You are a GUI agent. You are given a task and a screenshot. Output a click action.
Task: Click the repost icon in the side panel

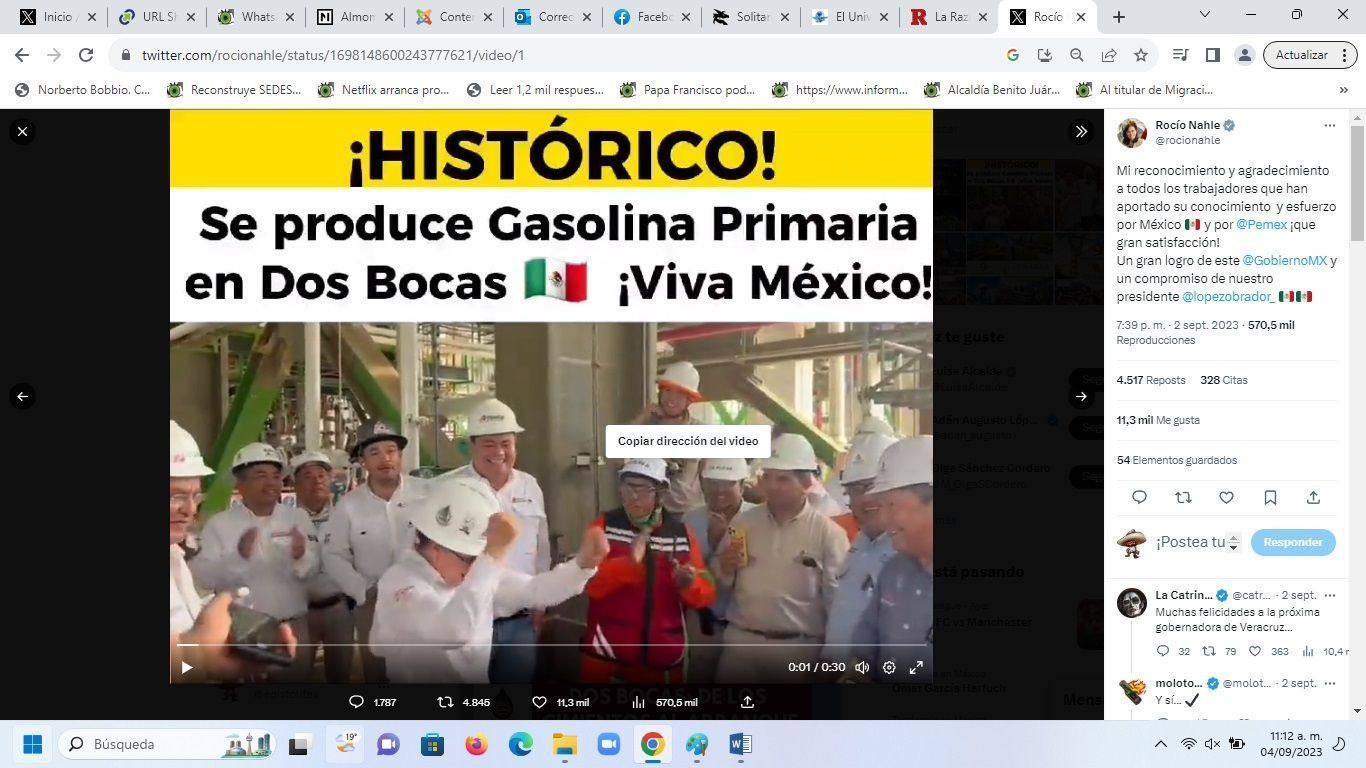(x=1183, y=497)
